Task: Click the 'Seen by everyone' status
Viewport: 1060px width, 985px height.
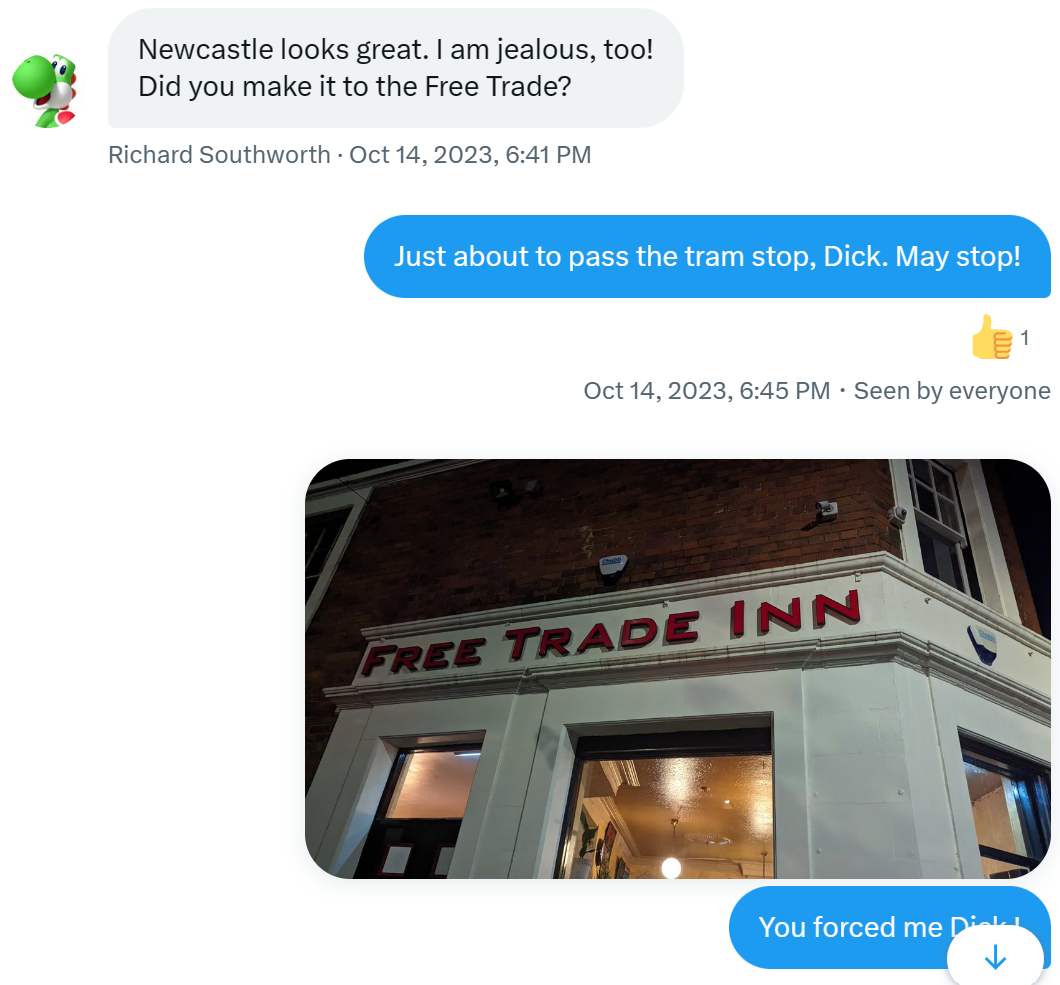Action: 952,391
